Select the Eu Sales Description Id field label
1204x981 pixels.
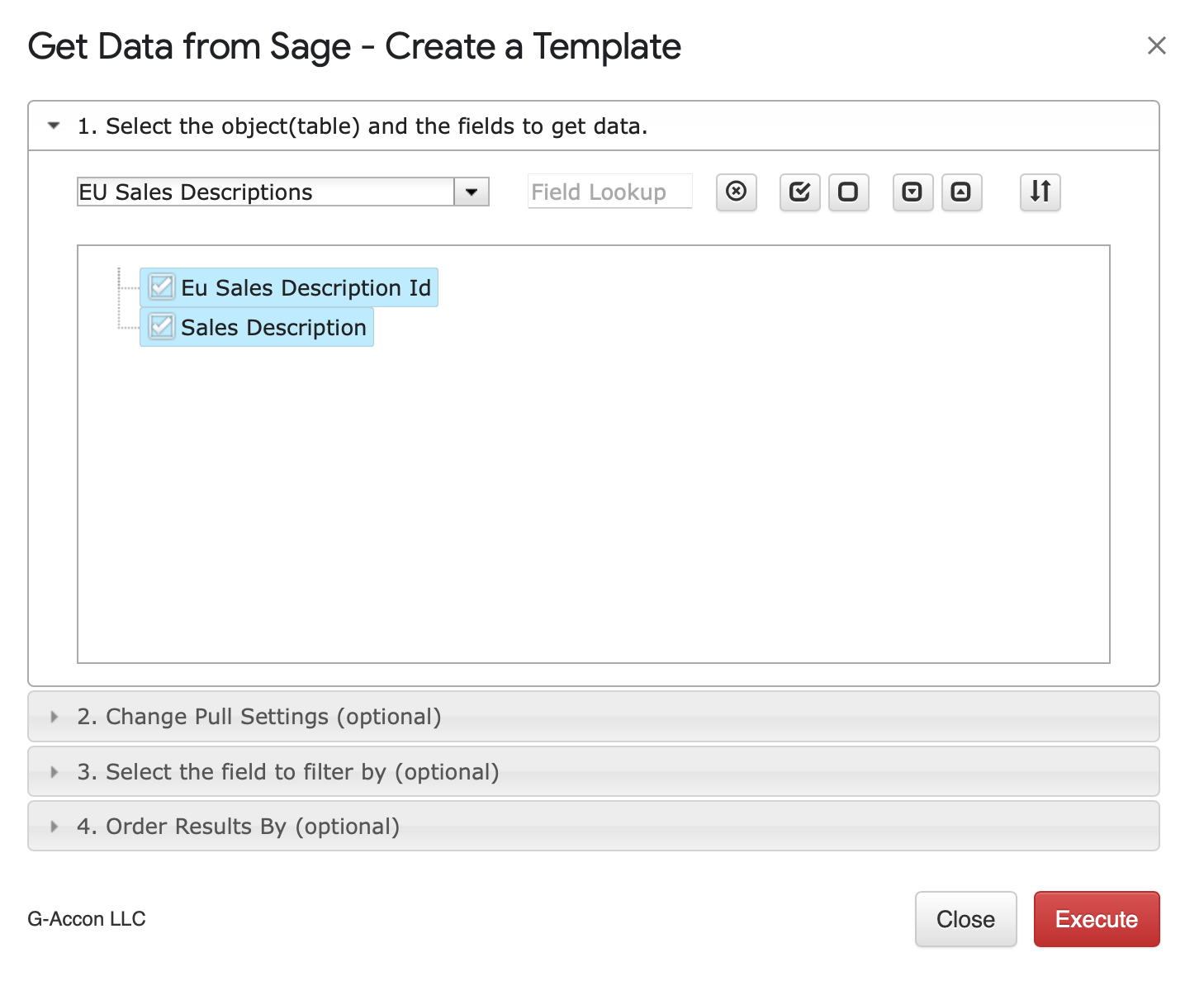click(306, 287)
